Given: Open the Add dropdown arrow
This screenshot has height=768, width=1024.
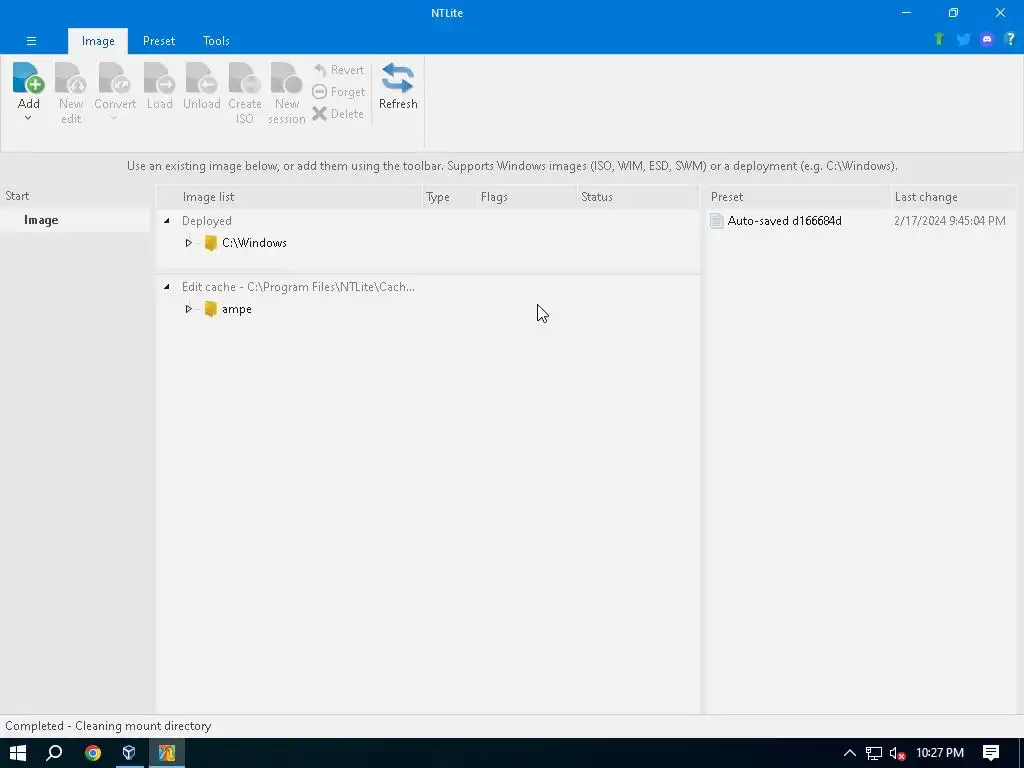Looking at the screenshot, I should pos(28,118).
